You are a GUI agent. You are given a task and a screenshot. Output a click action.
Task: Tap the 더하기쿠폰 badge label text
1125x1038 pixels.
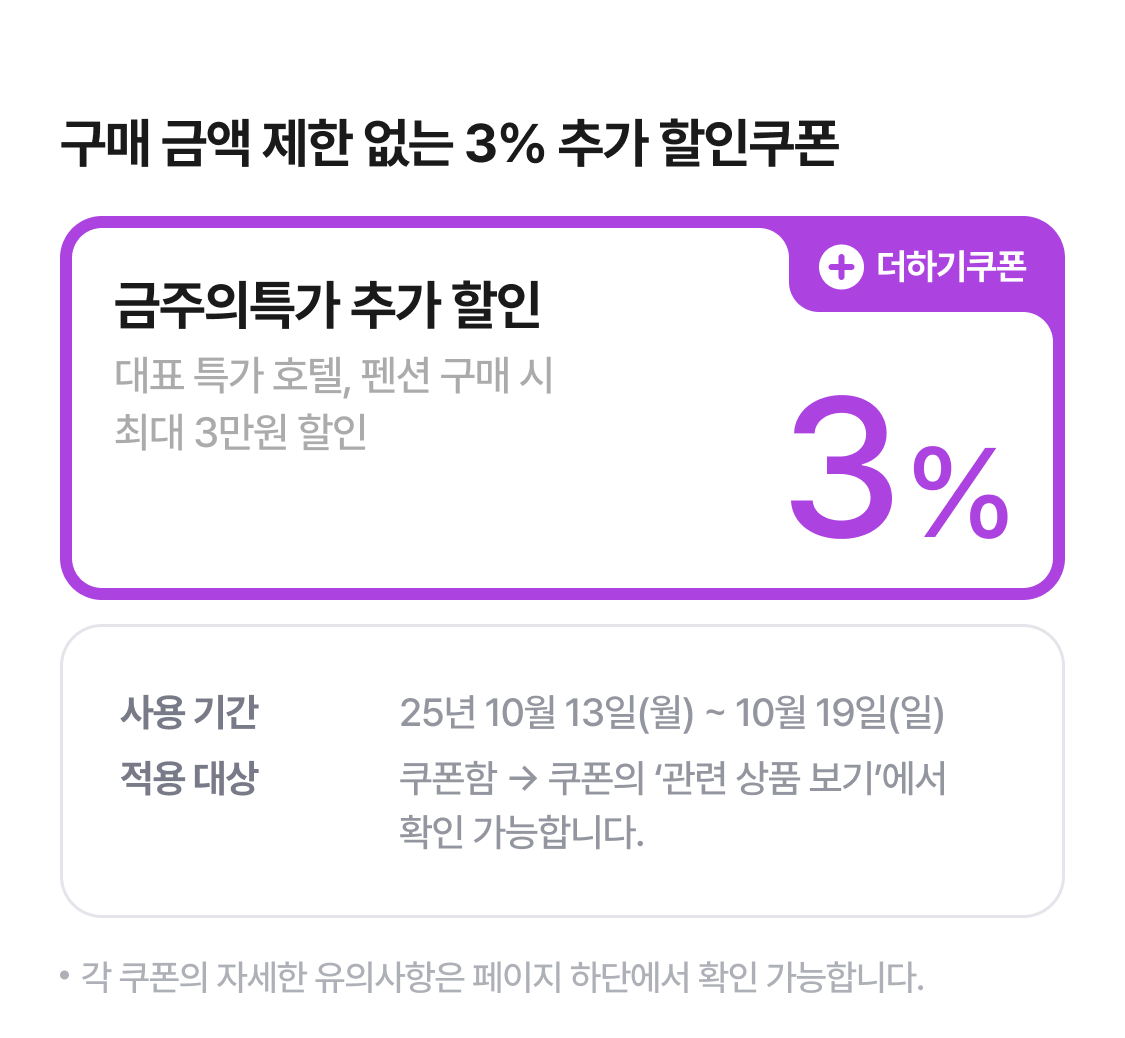click(x=950, y=267)
